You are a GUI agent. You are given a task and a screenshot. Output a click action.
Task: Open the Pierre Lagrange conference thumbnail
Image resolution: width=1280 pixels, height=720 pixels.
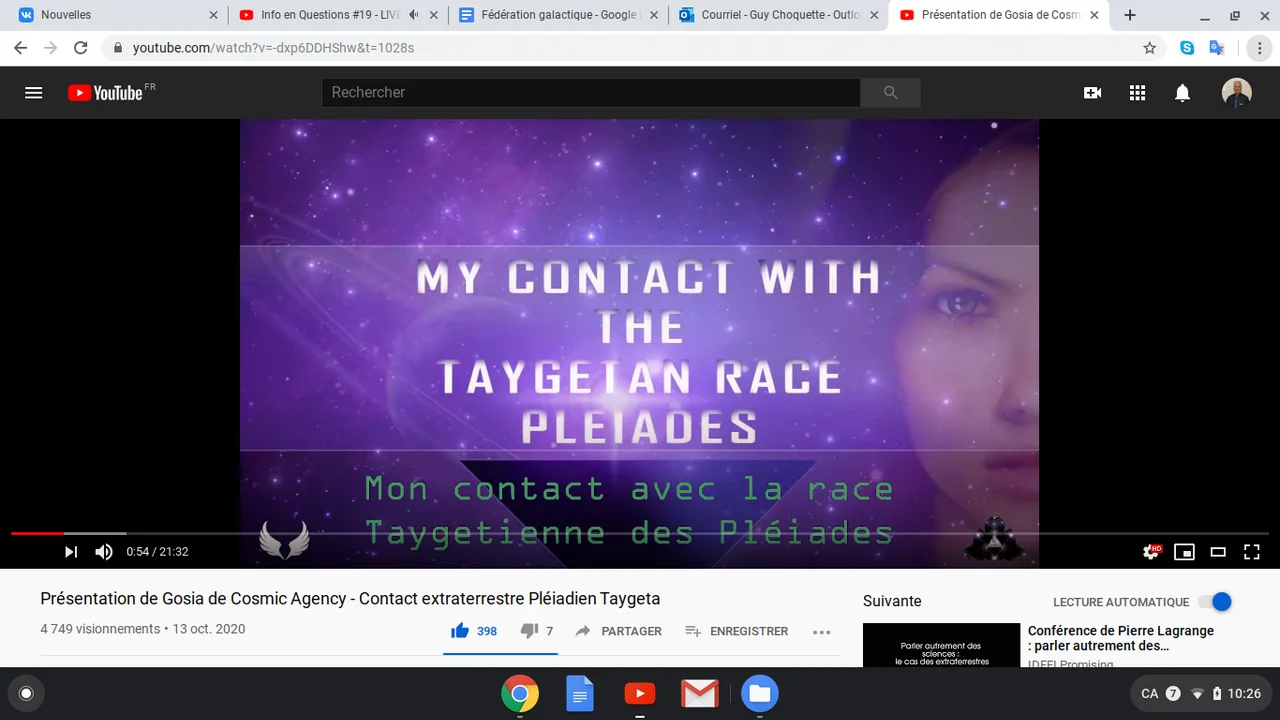[941, 645]
